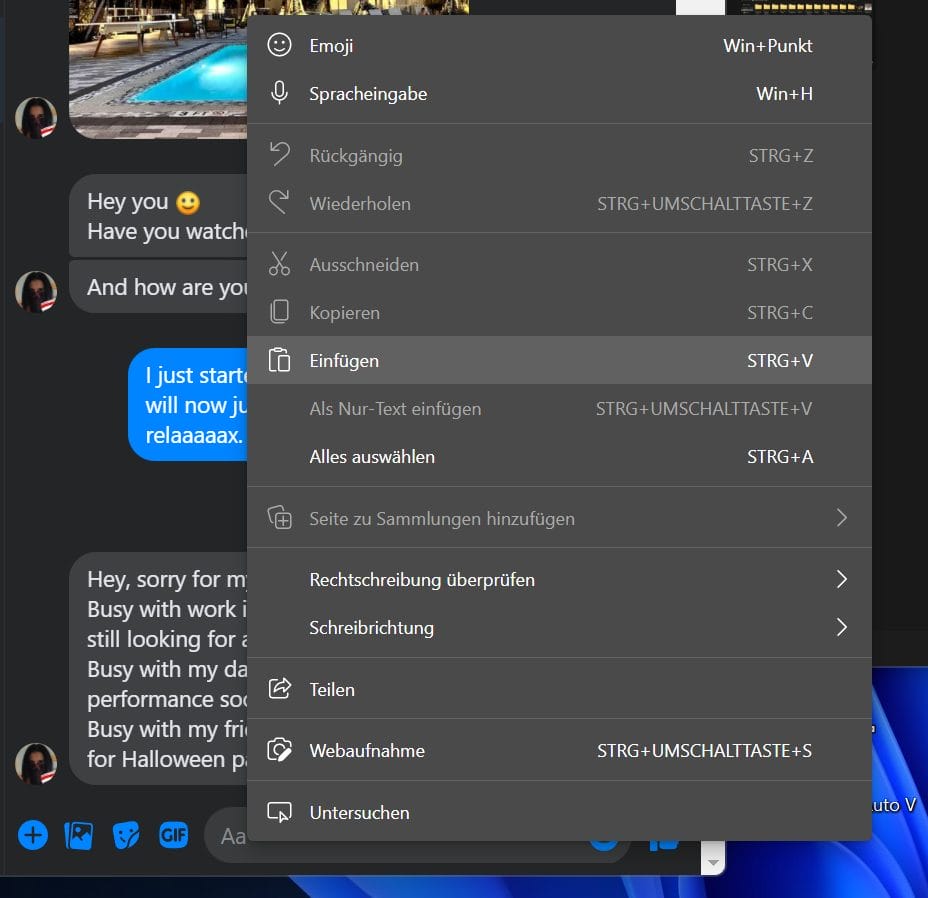Click the Einfügen clipboard icon
The image size is (928, 898).
[x=280, y=361]
